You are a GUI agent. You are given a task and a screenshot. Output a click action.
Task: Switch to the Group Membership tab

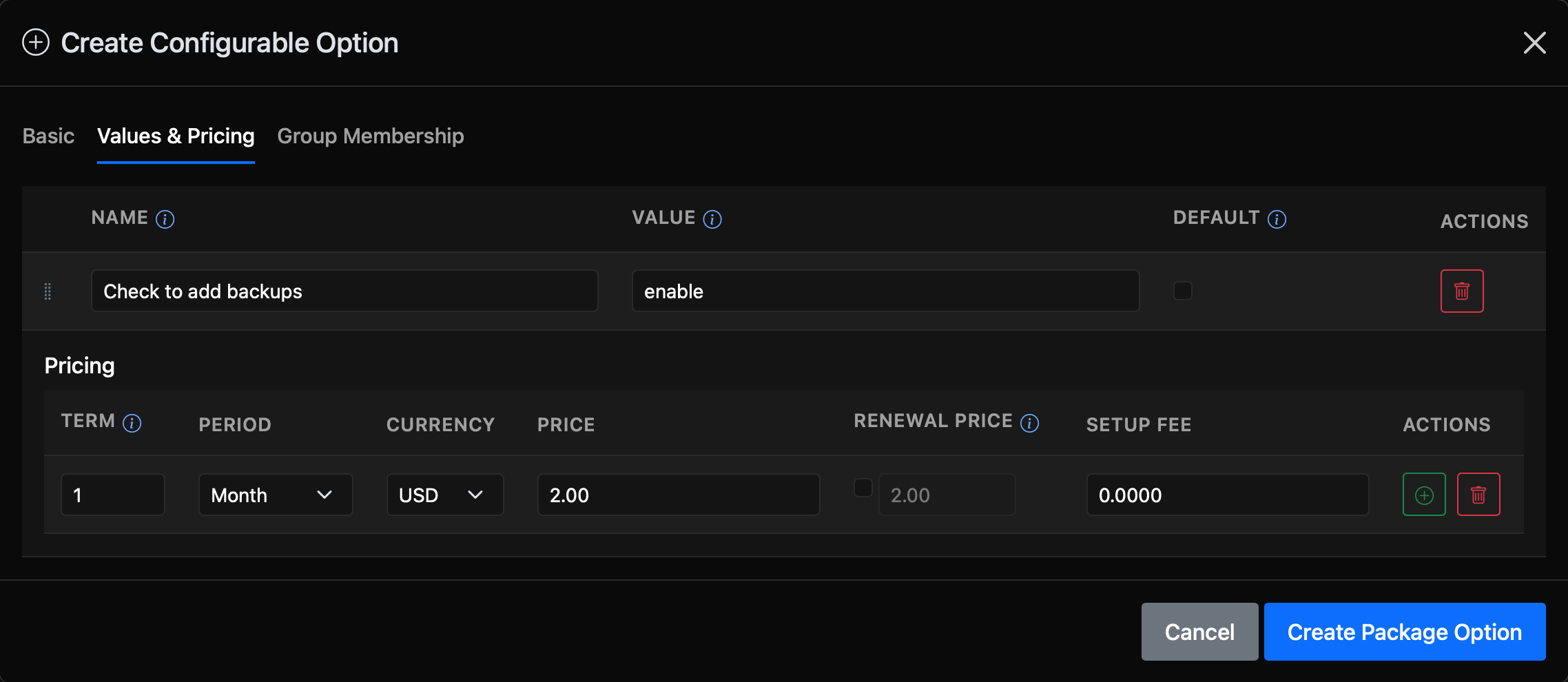click(371, 136)
